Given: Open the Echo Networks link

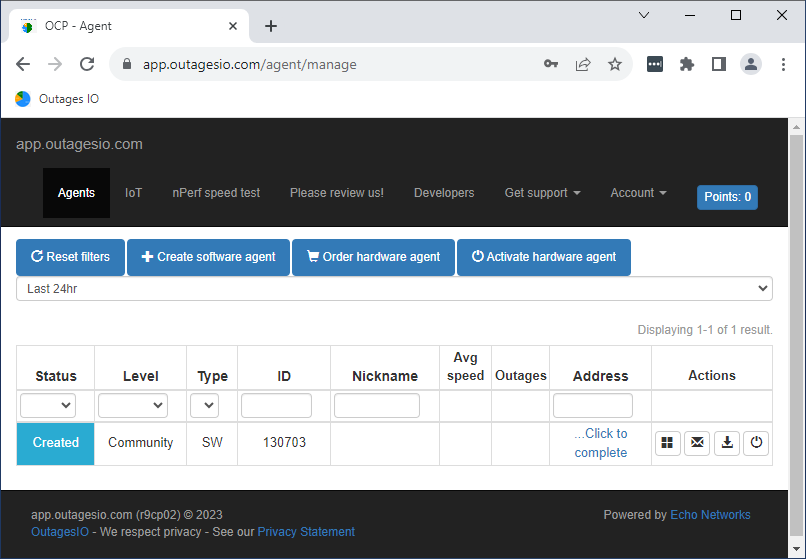Looking at the screenshot, I should [710, 515].
